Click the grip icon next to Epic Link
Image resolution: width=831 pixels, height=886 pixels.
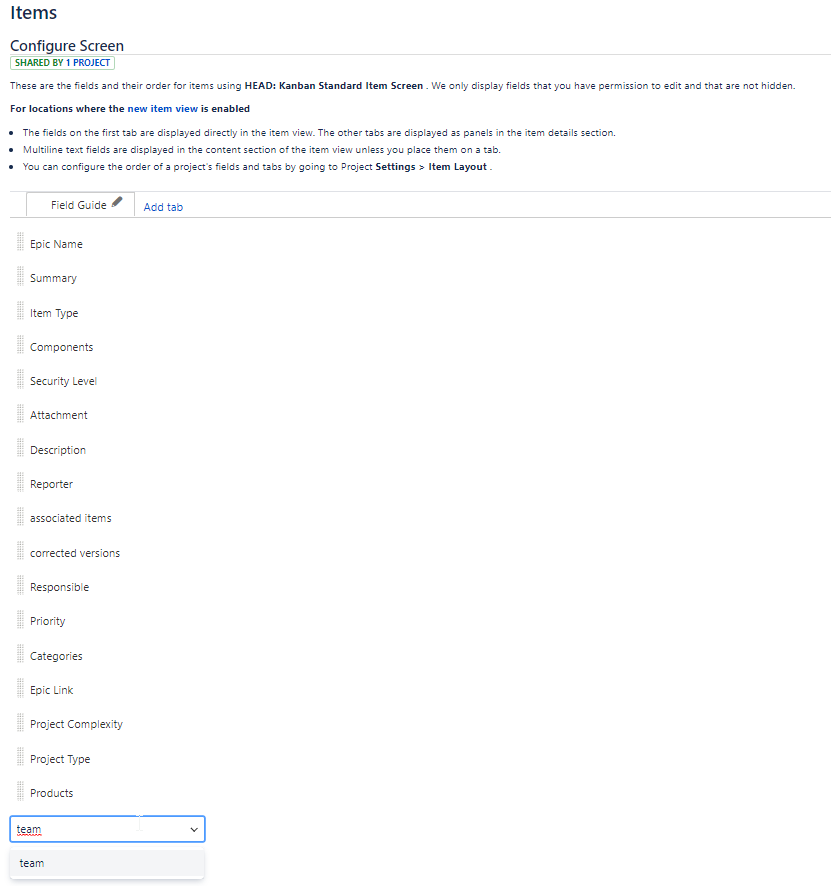[19, 689]
